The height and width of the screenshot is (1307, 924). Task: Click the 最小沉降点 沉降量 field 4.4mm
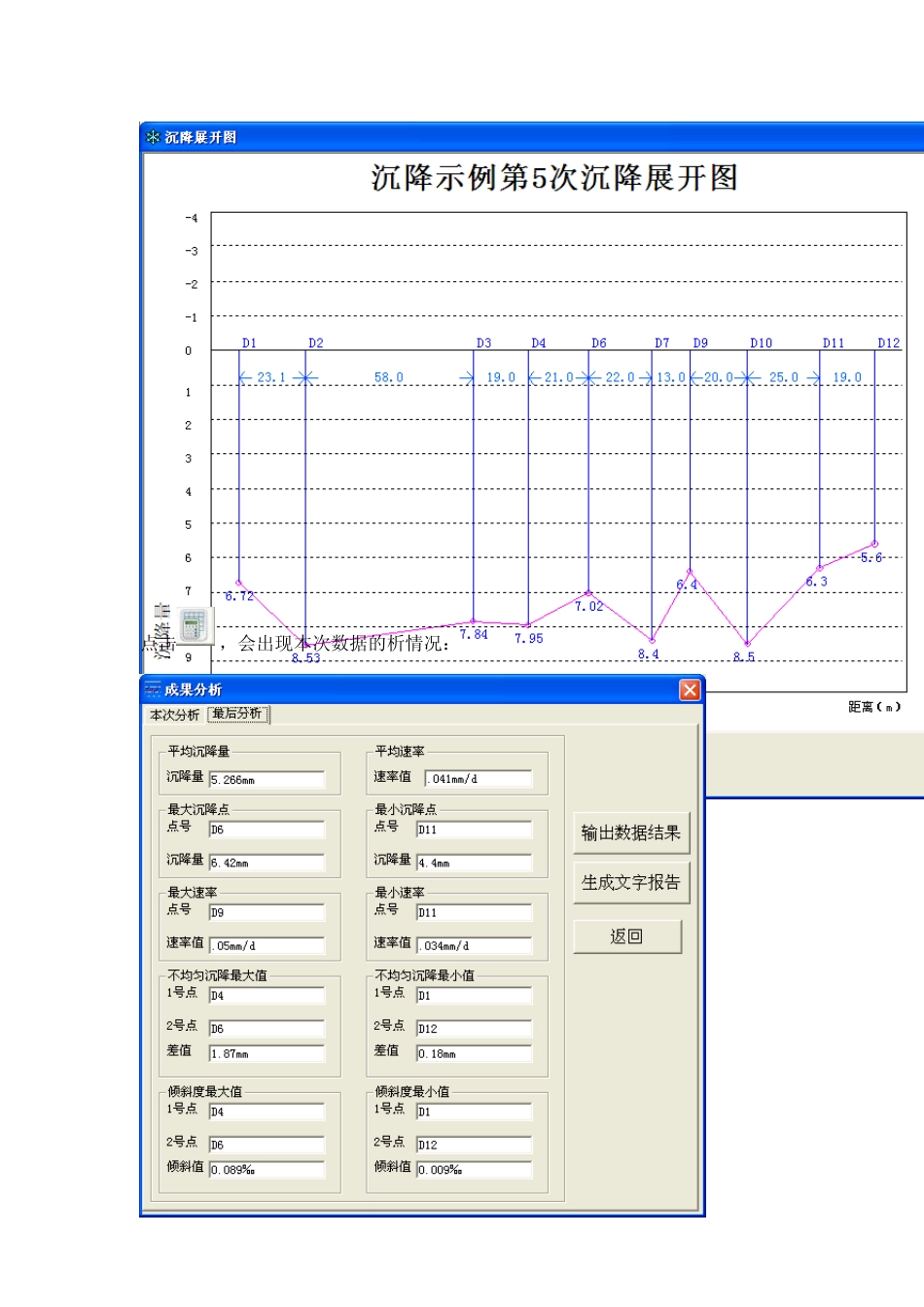(475, 863)
